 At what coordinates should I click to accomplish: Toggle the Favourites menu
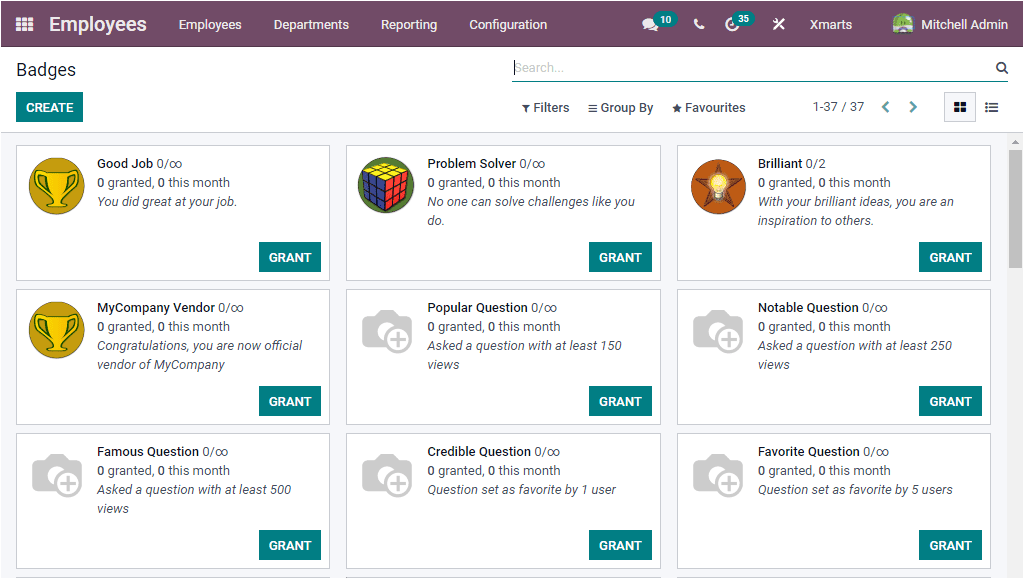pyautogui.click(x=708, y=107)
